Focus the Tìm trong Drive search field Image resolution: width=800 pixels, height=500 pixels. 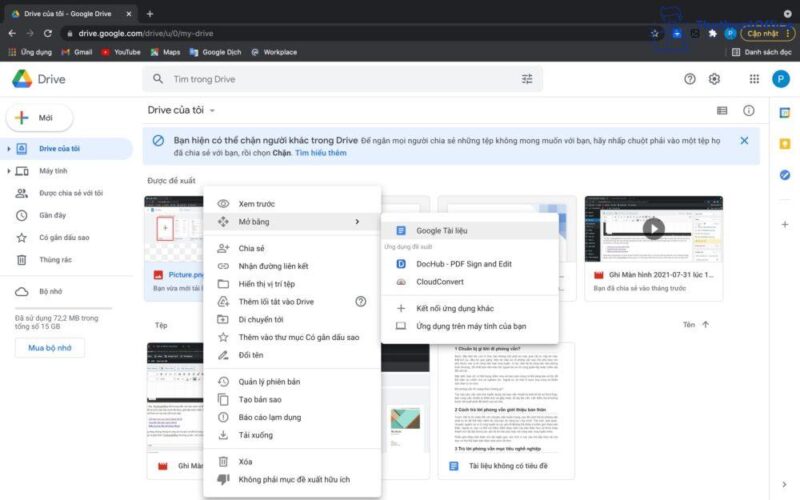[342, 79]
